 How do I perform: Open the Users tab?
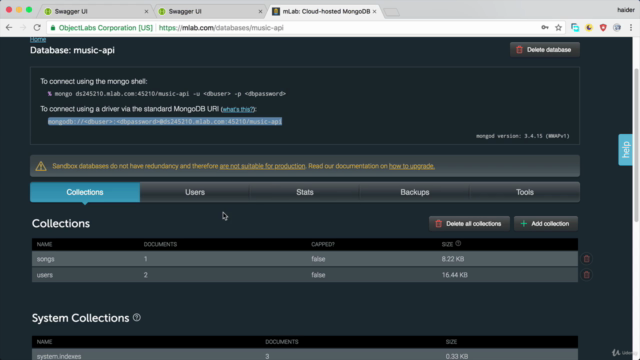coord(195,192)
